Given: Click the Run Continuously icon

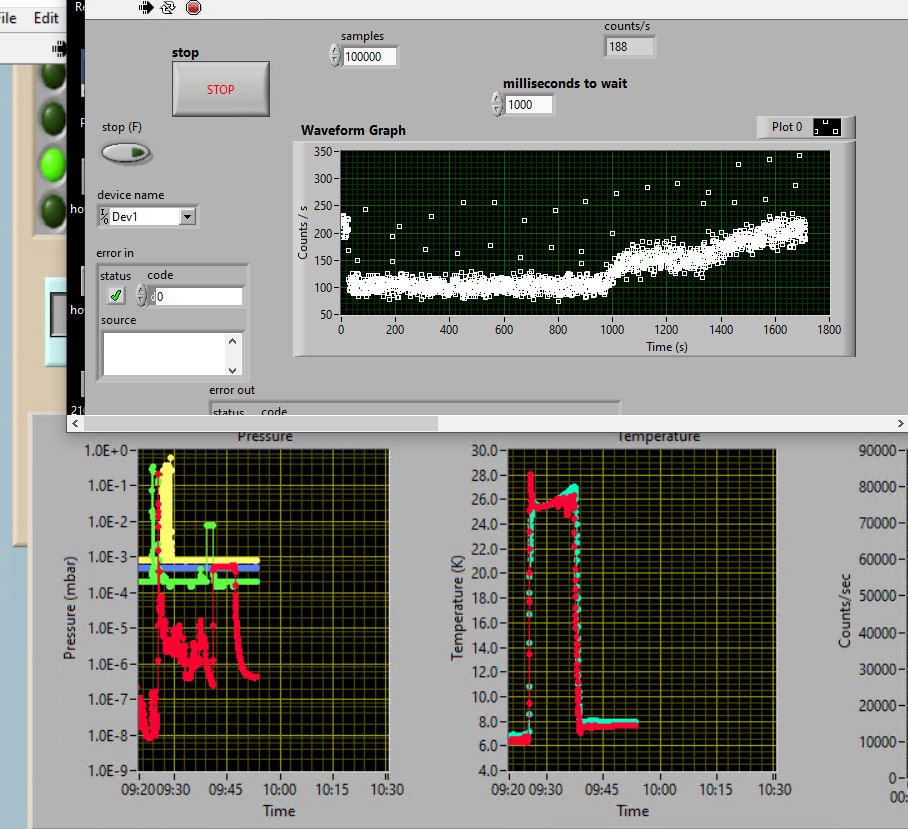Looking at the screenshot, I should (168, 8).
